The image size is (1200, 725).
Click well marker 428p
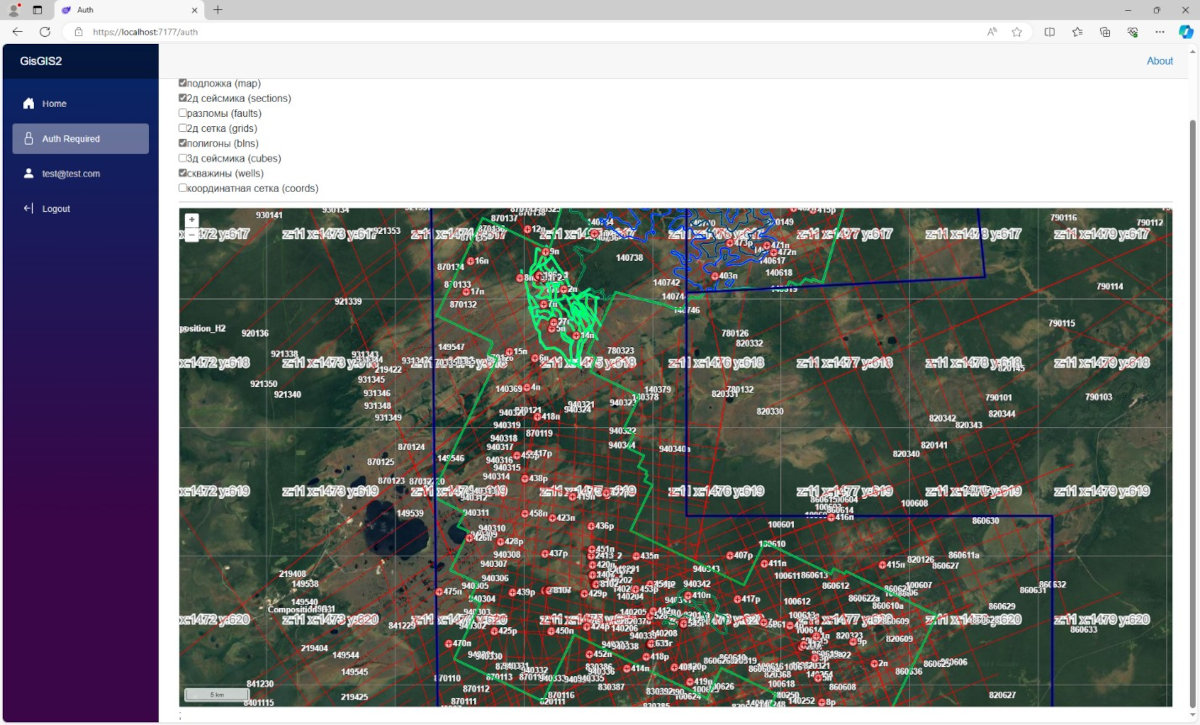501,542
